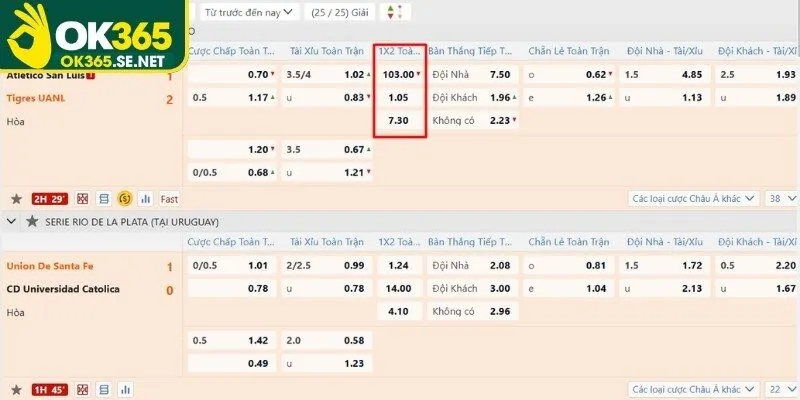Open the Tigres UANL team name

[36, 98]
